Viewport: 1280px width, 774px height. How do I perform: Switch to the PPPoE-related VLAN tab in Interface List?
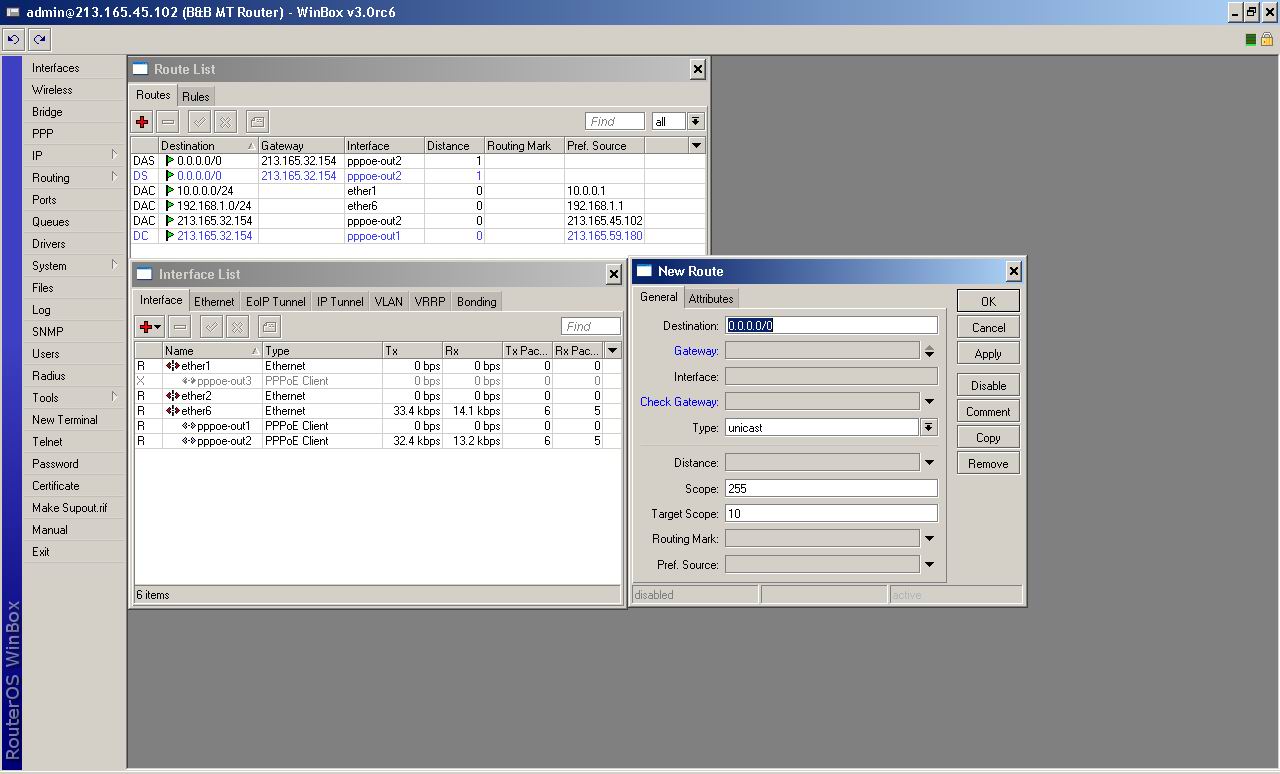[x=388, y=301]
